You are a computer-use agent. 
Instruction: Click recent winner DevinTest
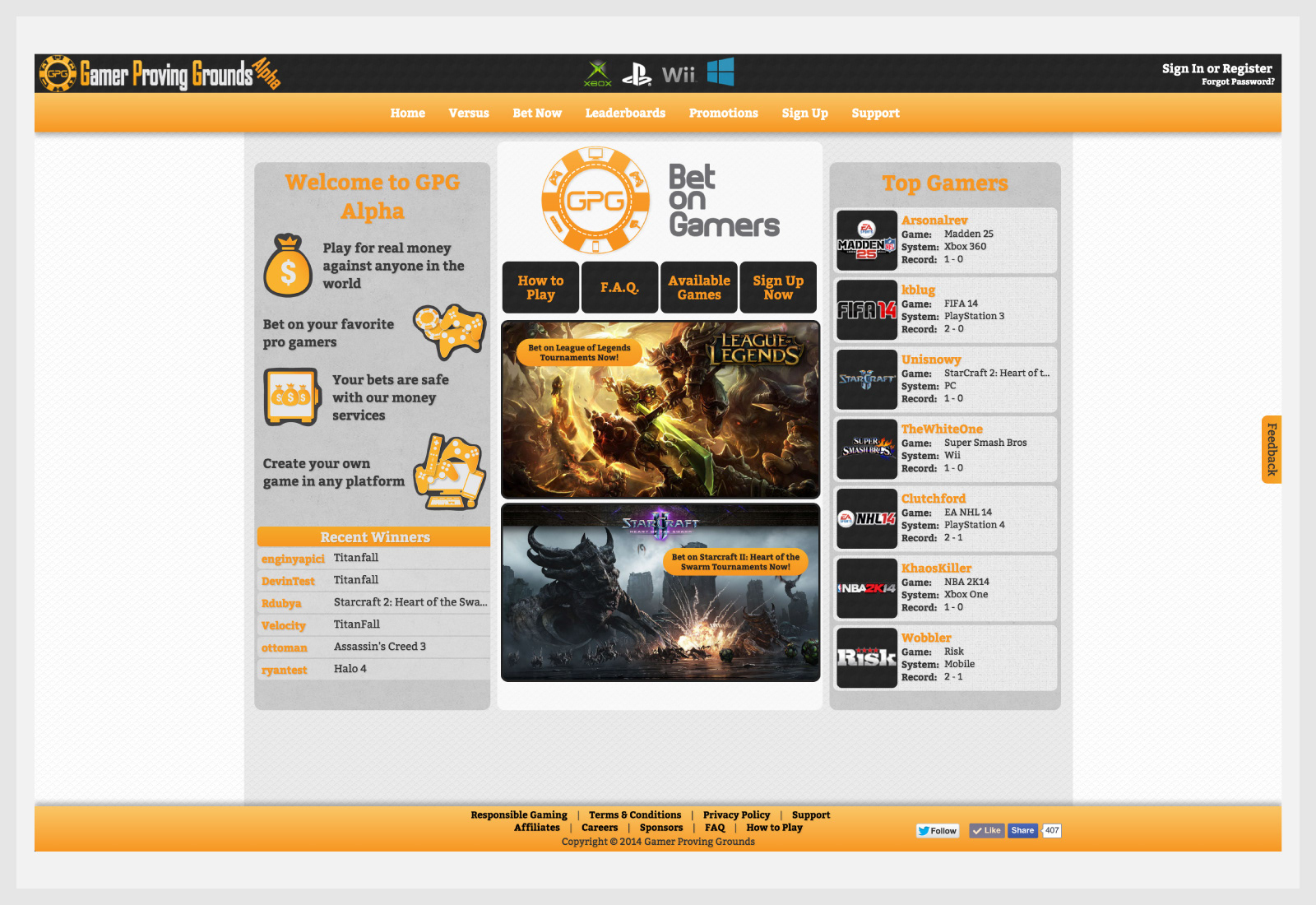click(x=288, y=581)
